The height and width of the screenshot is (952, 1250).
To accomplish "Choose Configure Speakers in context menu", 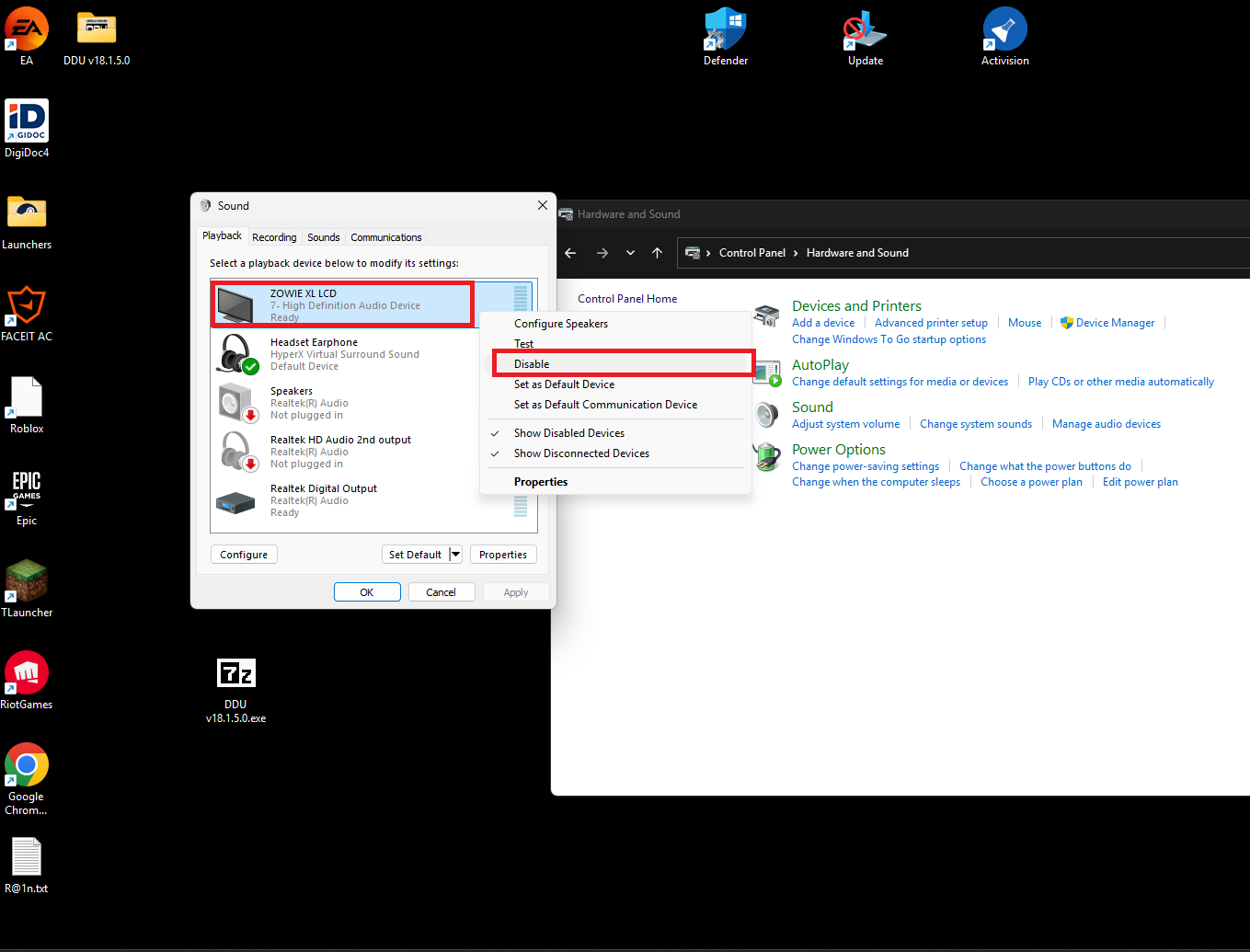I will 615,324.
